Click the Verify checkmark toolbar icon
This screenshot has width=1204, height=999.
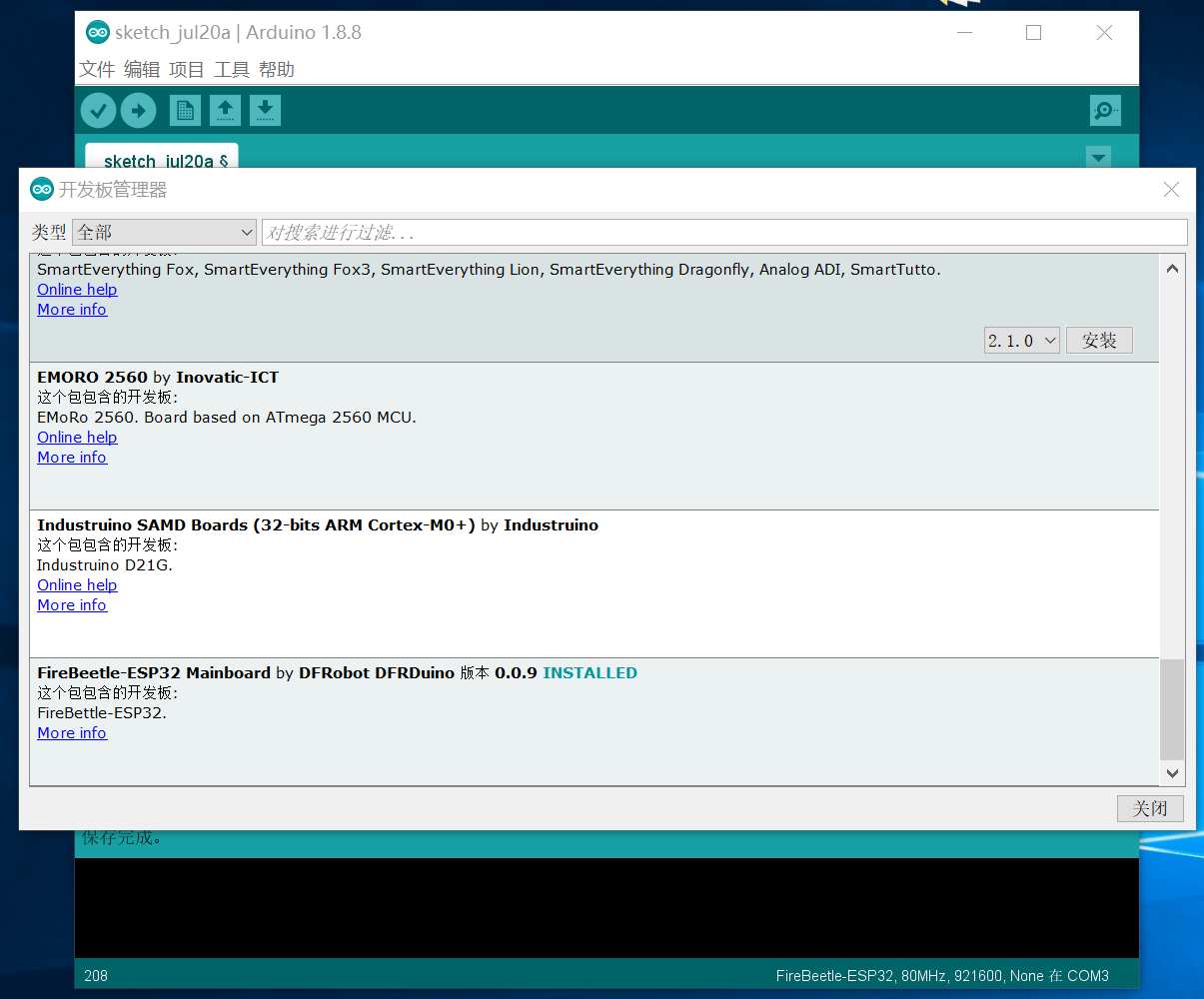coord(98,110)
